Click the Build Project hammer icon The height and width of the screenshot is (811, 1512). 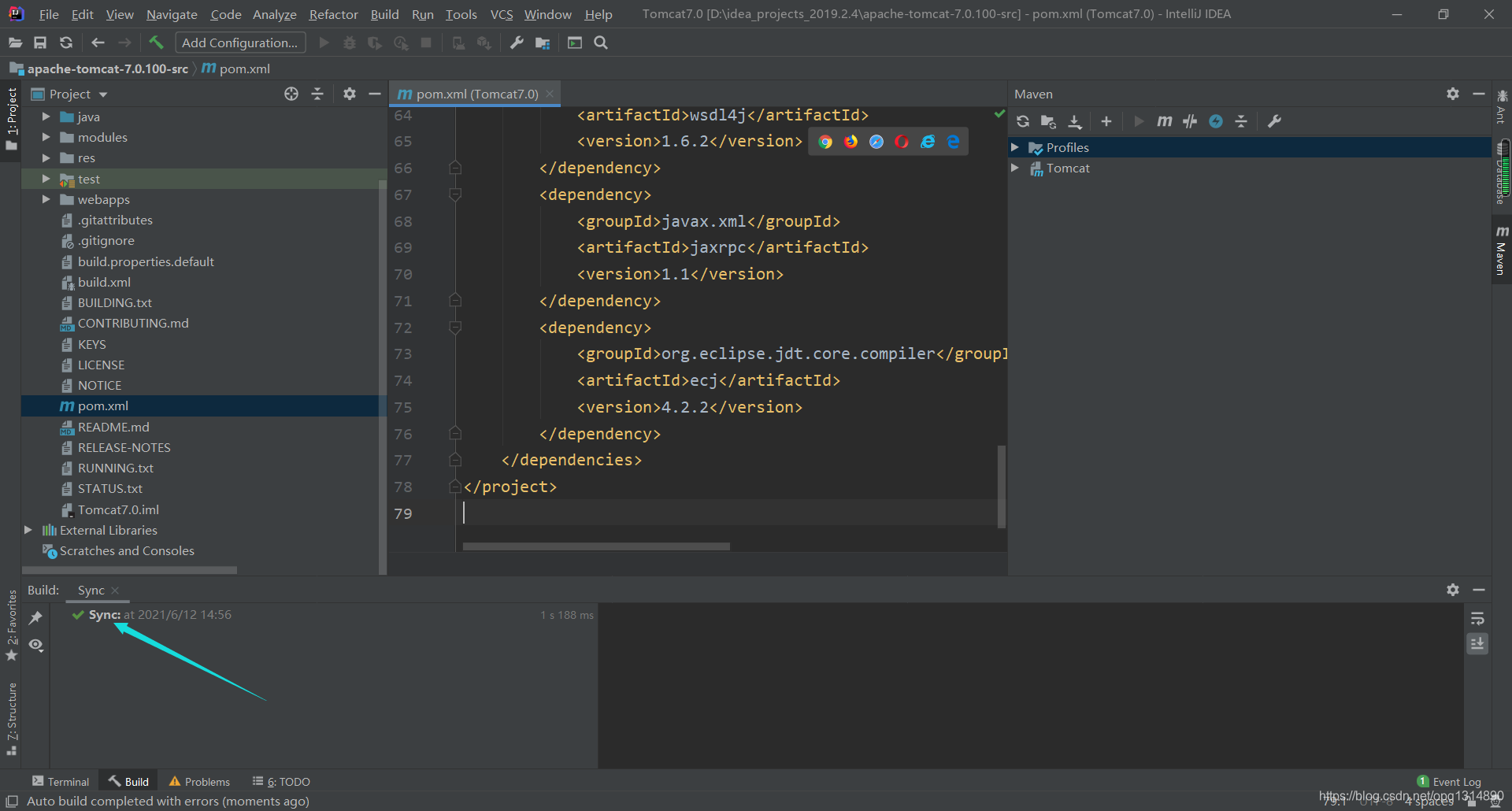click(x=156, y=43)
